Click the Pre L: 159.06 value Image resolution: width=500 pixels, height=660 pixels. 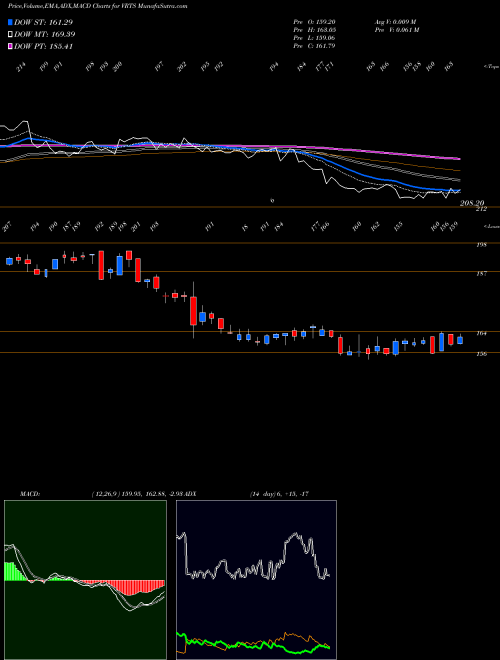tap(314, 38)
